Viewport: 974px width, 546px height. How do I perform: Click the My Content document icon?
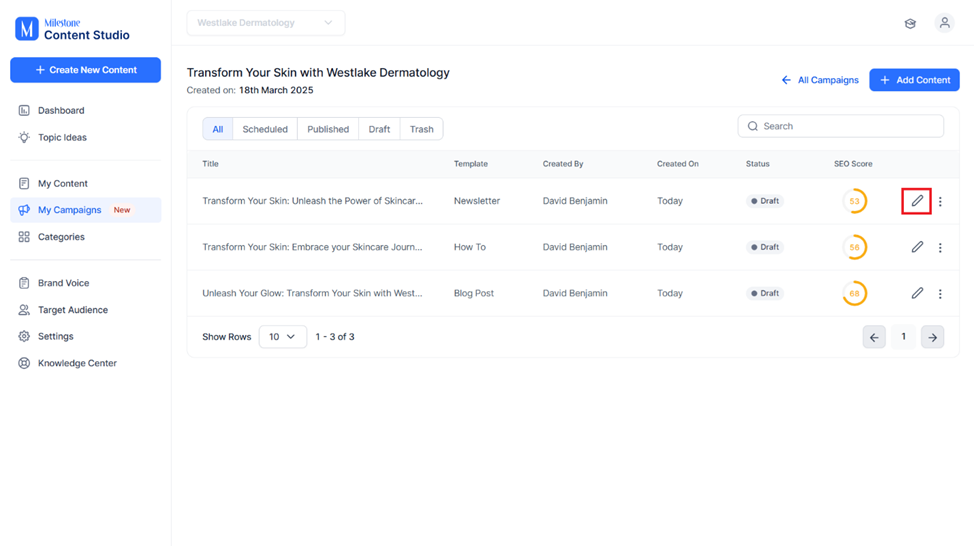point(24,183)
